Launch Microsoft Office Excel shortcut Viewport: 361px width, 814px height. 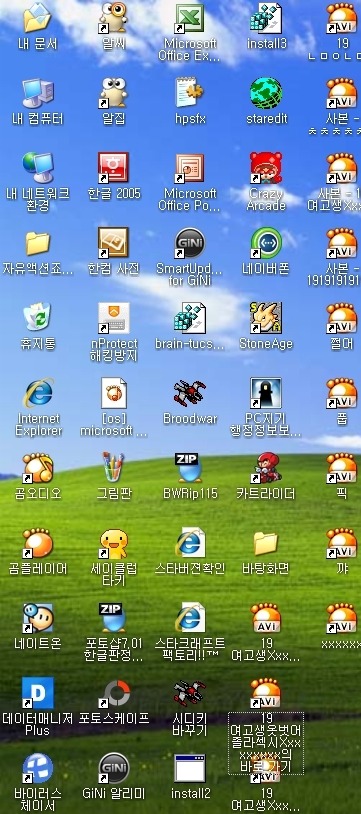coord(190,18)
